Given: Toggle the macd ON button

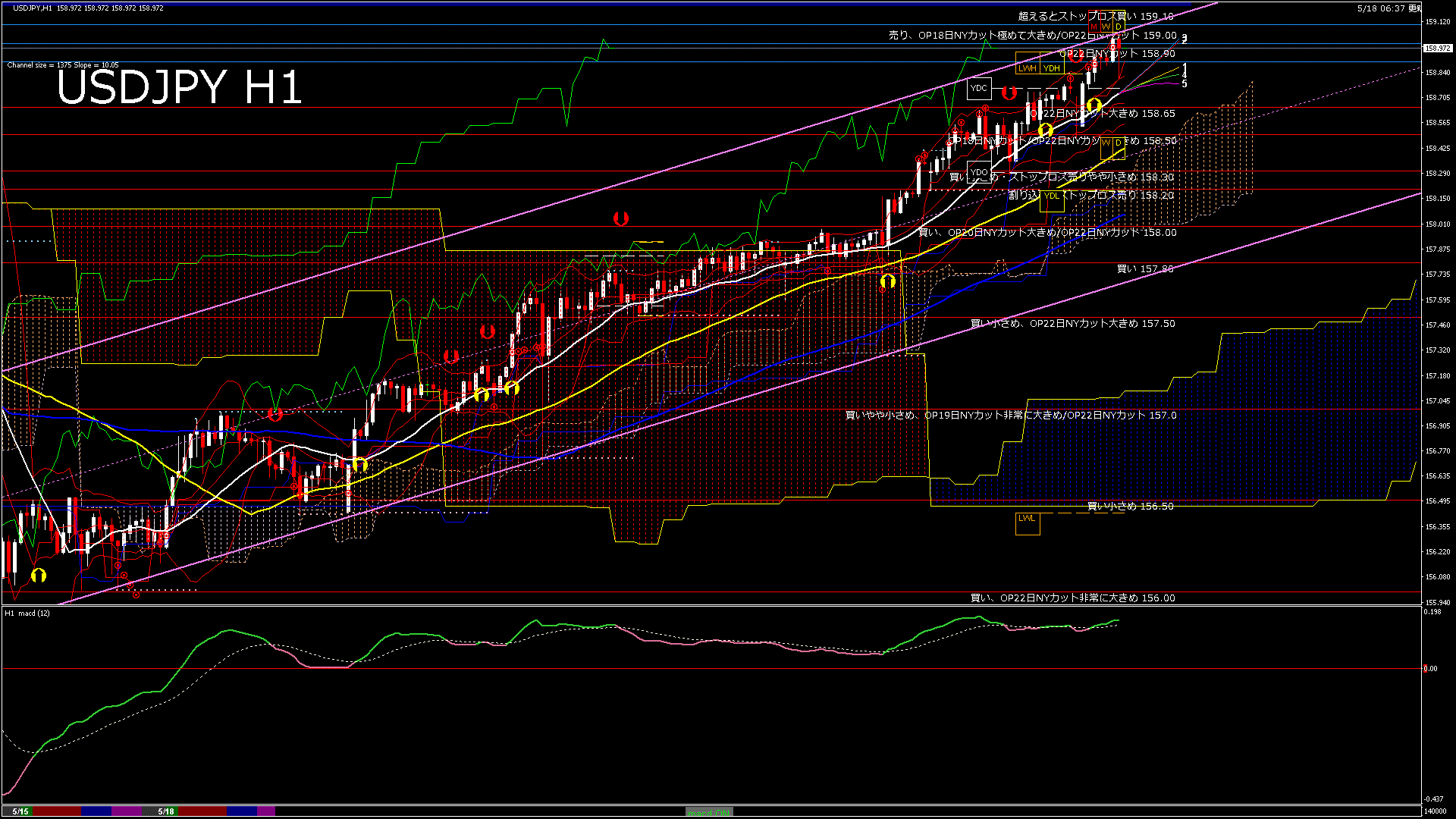Looking at the screenshot, I should (x=709, y=812).
